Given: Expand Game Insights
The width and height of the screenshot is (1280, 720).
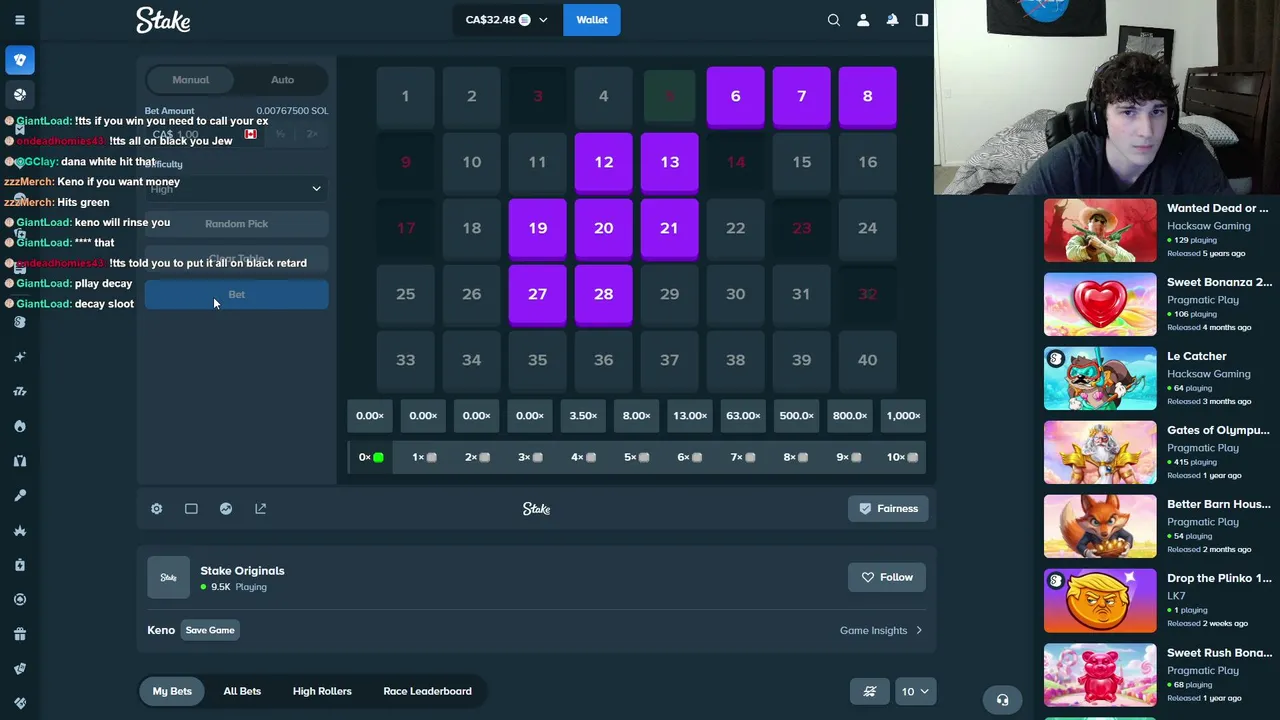Looking at the screenshot, I should (881, 630).
